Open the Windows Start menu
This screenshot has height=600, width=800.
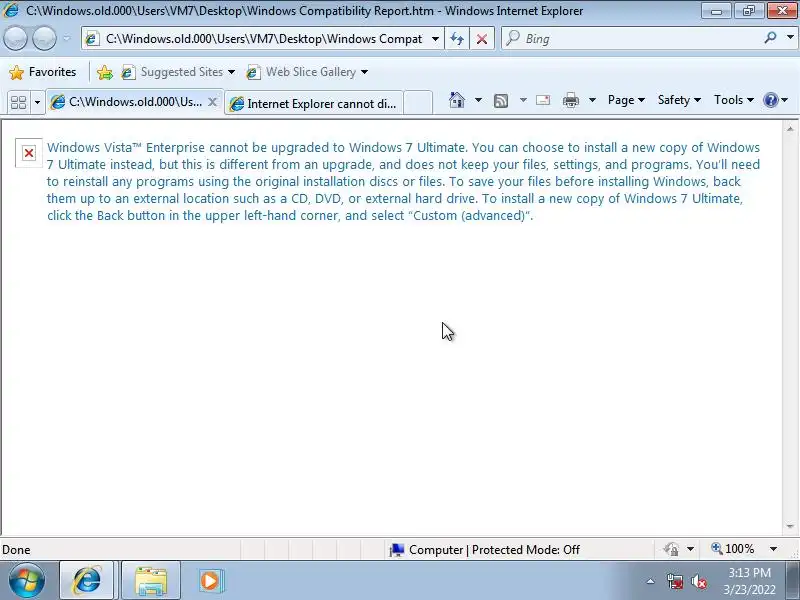click(26, 580)
